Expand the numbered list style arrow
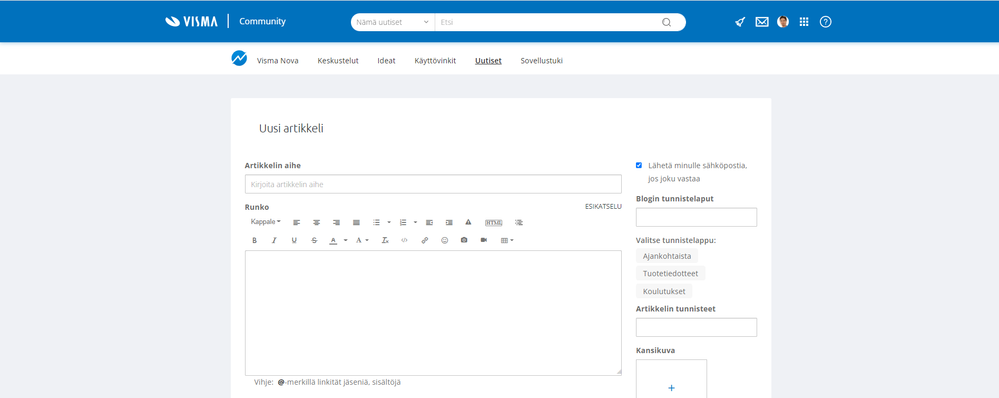999x398 pixels. [x=415, y=222]
